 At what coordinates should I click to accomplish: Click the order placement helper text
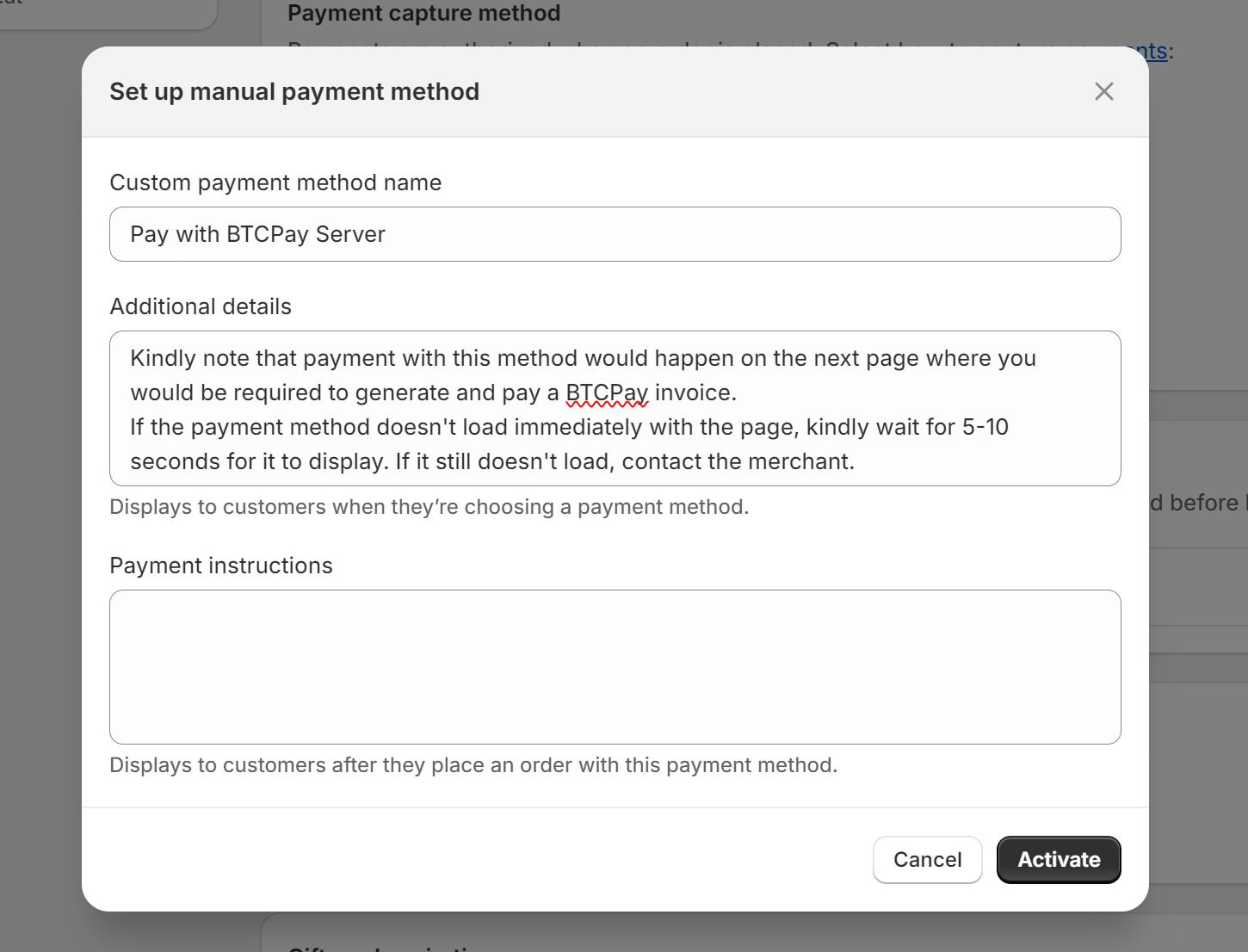point(473,764)
